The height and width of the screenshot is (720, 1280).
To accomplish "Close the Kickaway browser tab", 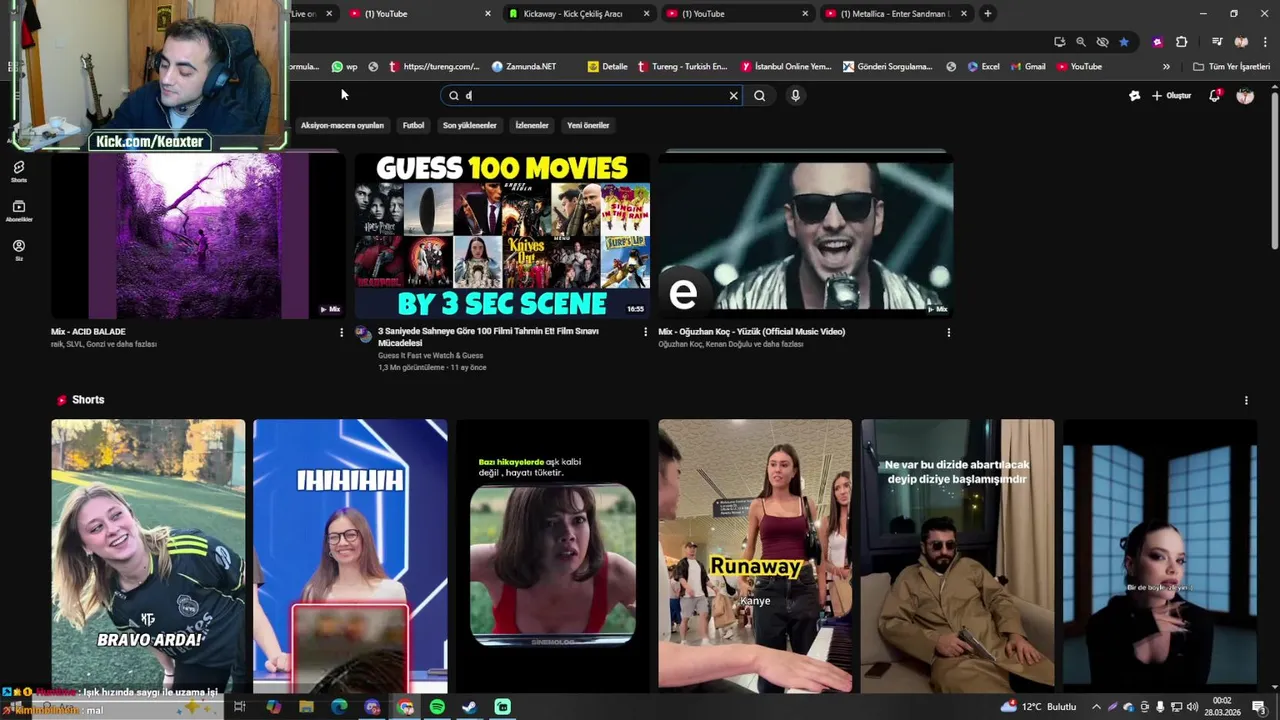I will 646,14.
